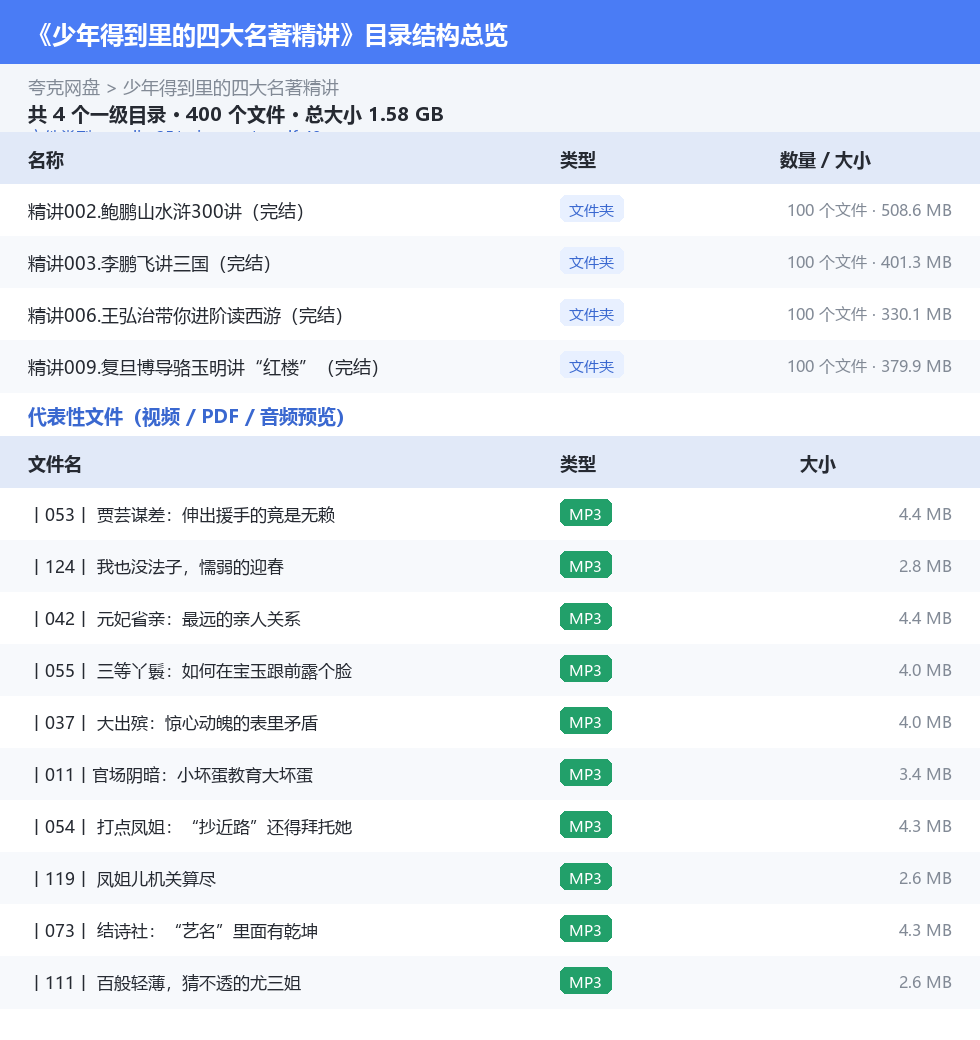This screenshot has width=980, height=1040.
Task: Click MP3 badge for file 119
Action: tap(585, 878)
